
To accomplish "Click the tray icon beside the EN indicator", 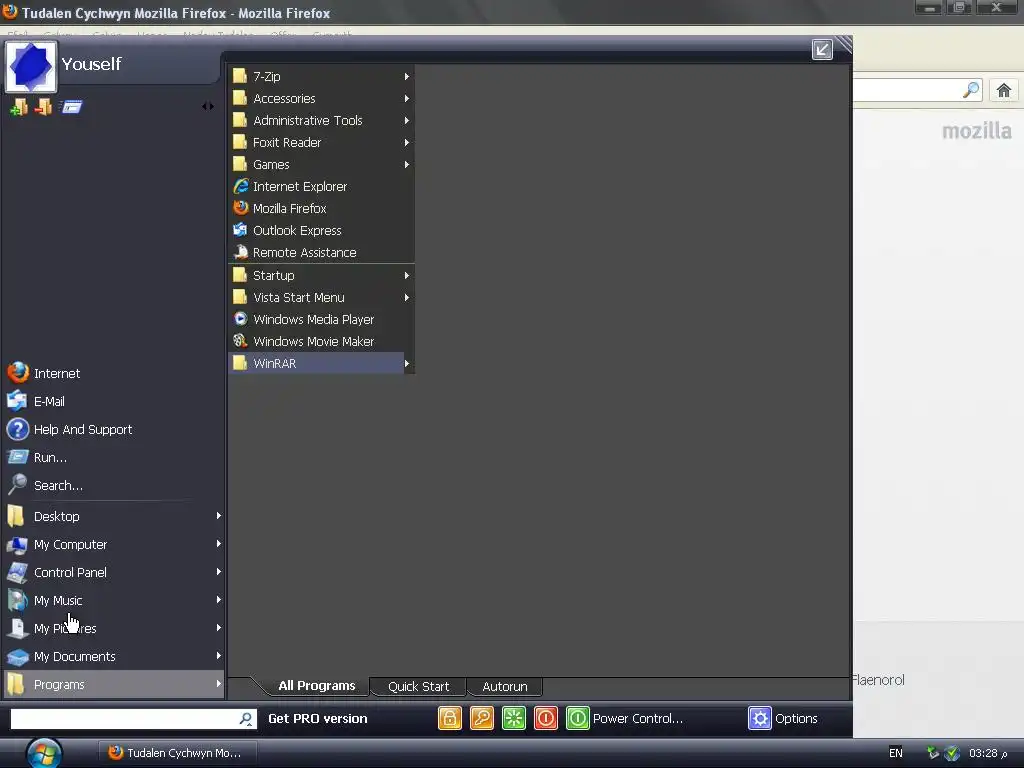I will tap(933, 753).
